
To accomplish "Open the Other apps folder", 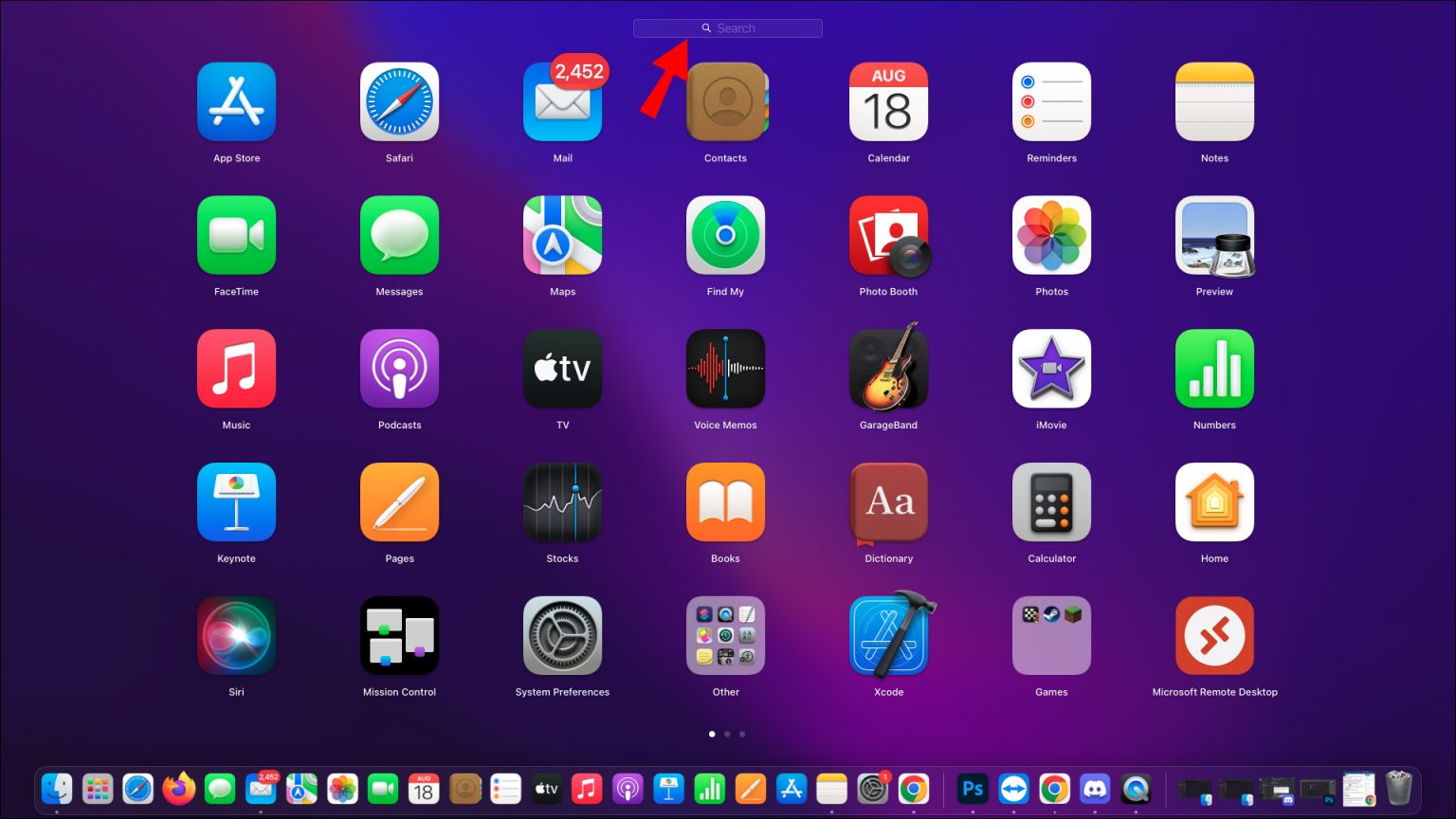I will coord(725,635).
